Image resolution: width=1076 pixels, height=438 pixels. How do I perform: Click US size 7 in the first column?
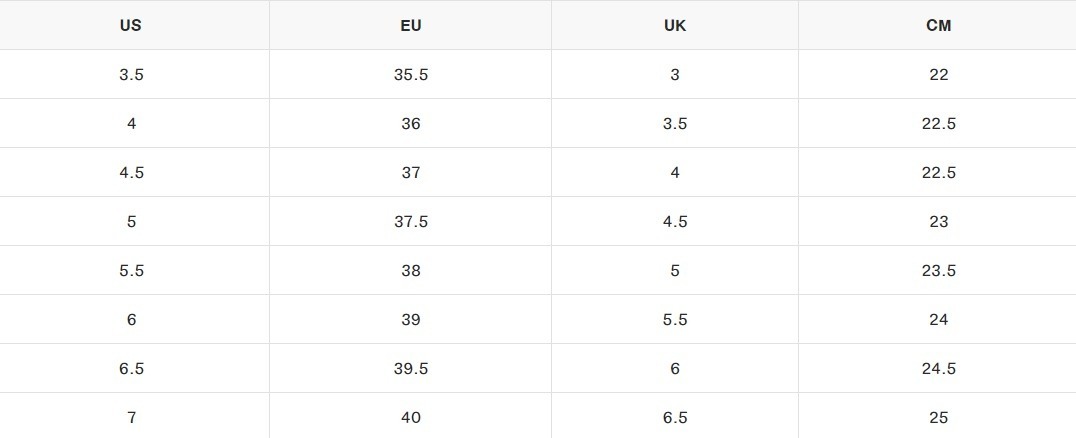(131, 418)
